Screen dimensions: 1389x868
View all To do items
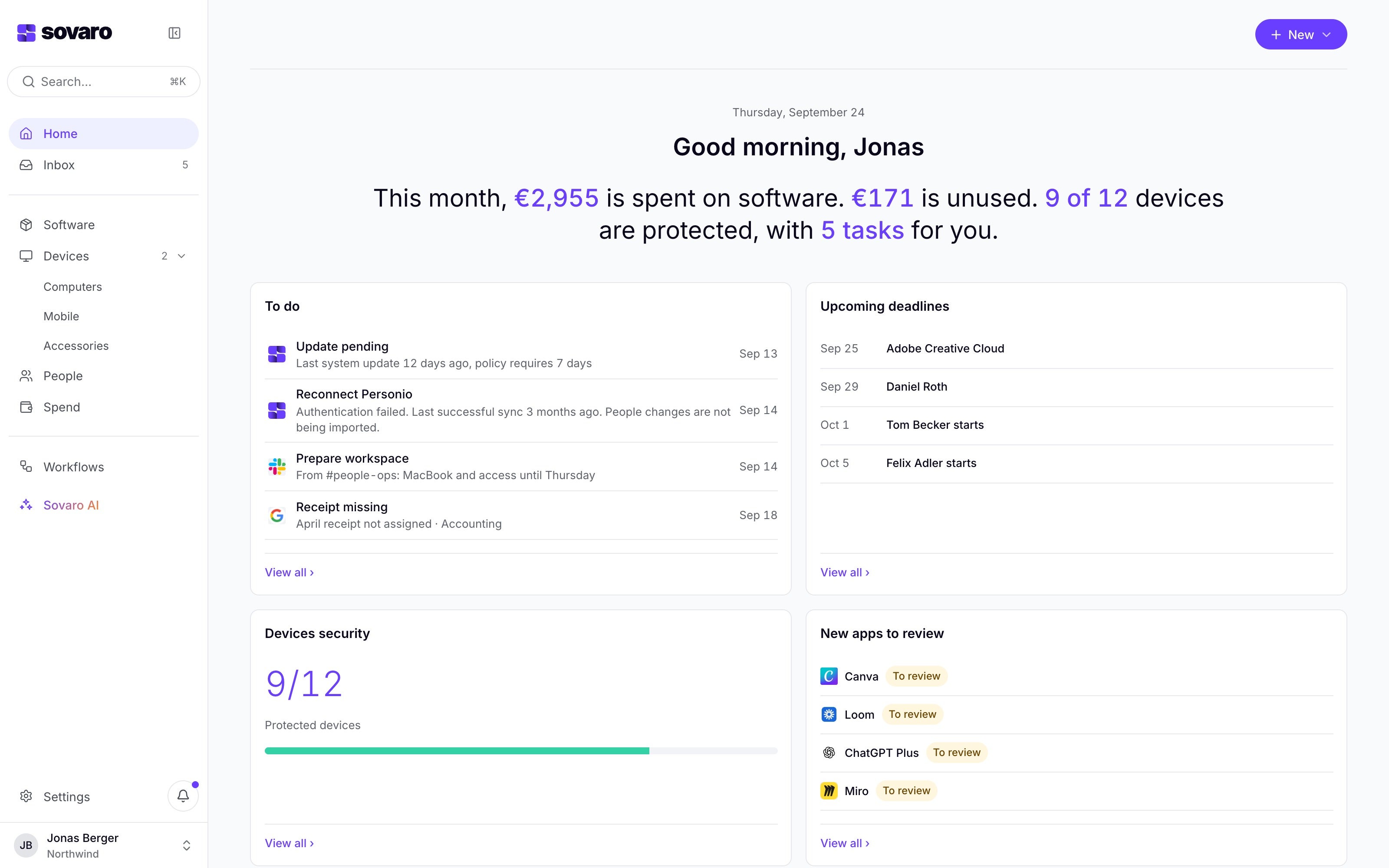point(289,572)
